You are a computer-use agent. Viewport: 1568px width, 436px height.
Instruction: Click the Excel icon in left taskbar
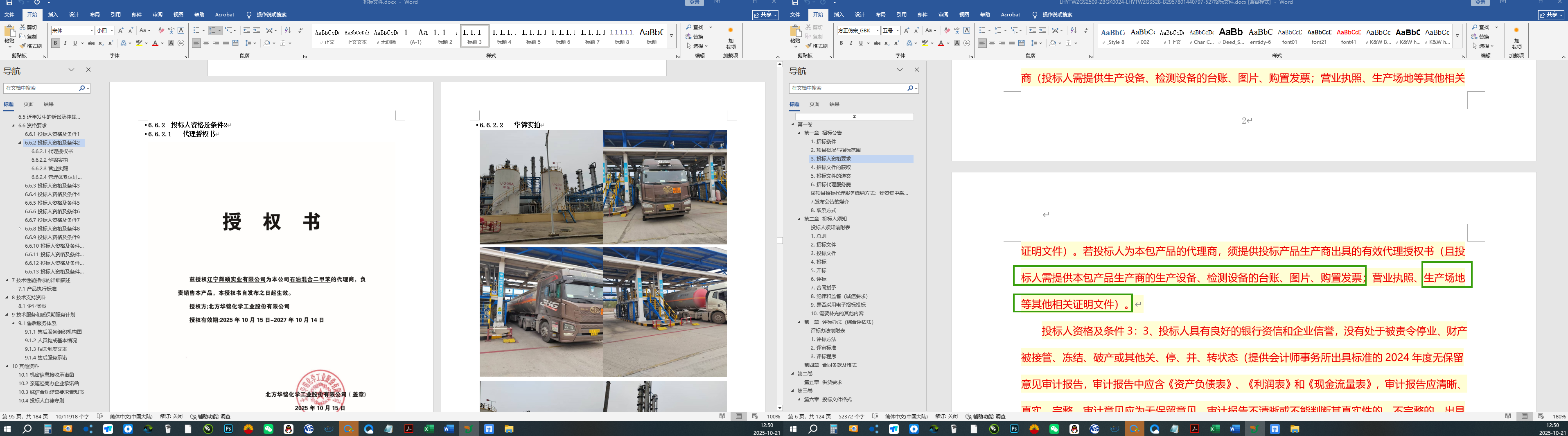tap(429, 429)
